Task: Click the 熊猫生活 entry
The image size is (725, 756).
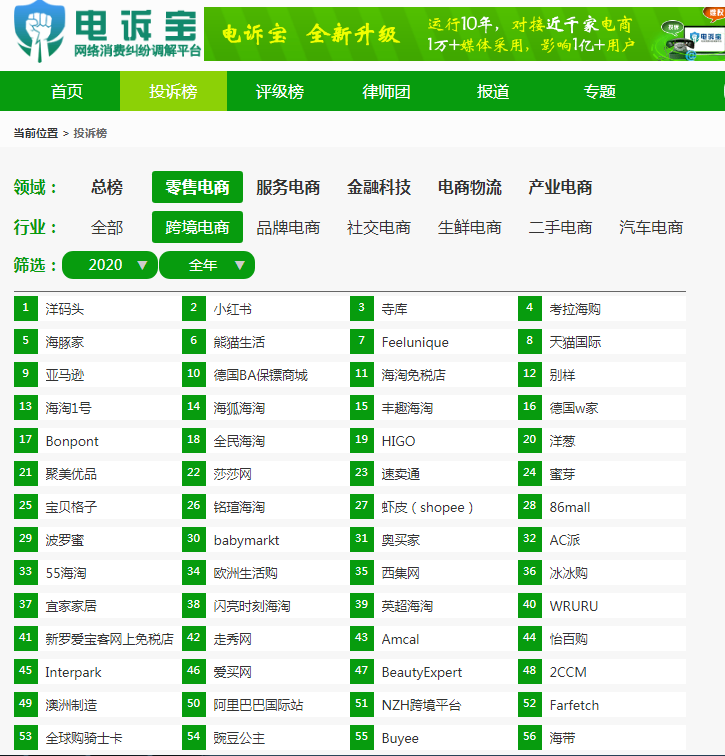Action: pyautogui.click(x=239, y=342)
